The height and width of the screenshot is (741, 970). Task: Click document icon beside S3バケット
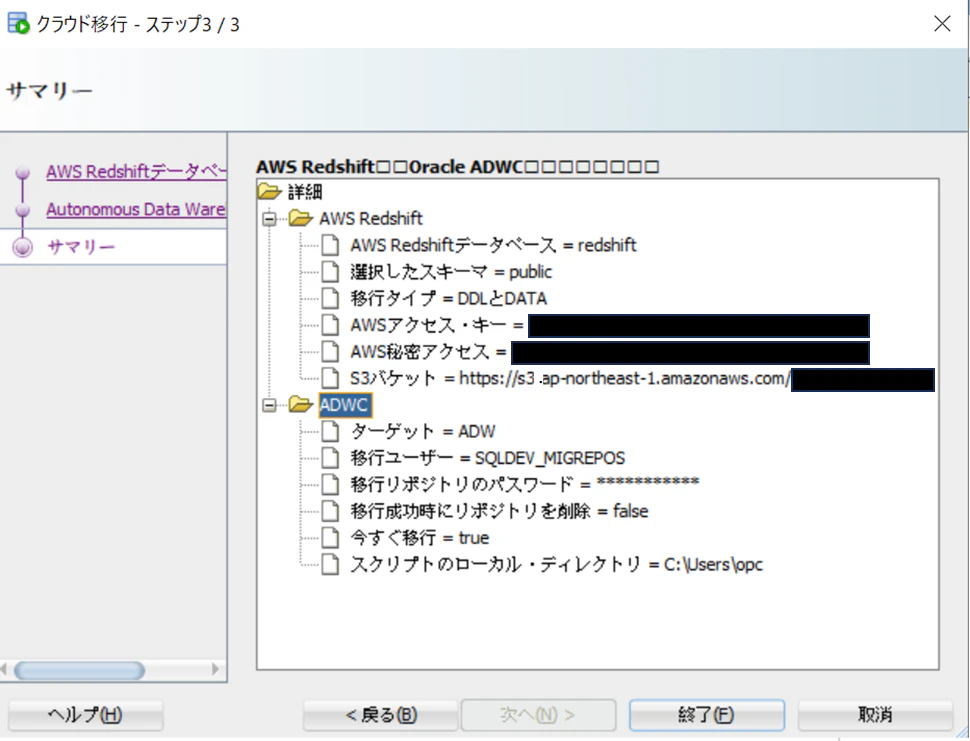[330, 378]
